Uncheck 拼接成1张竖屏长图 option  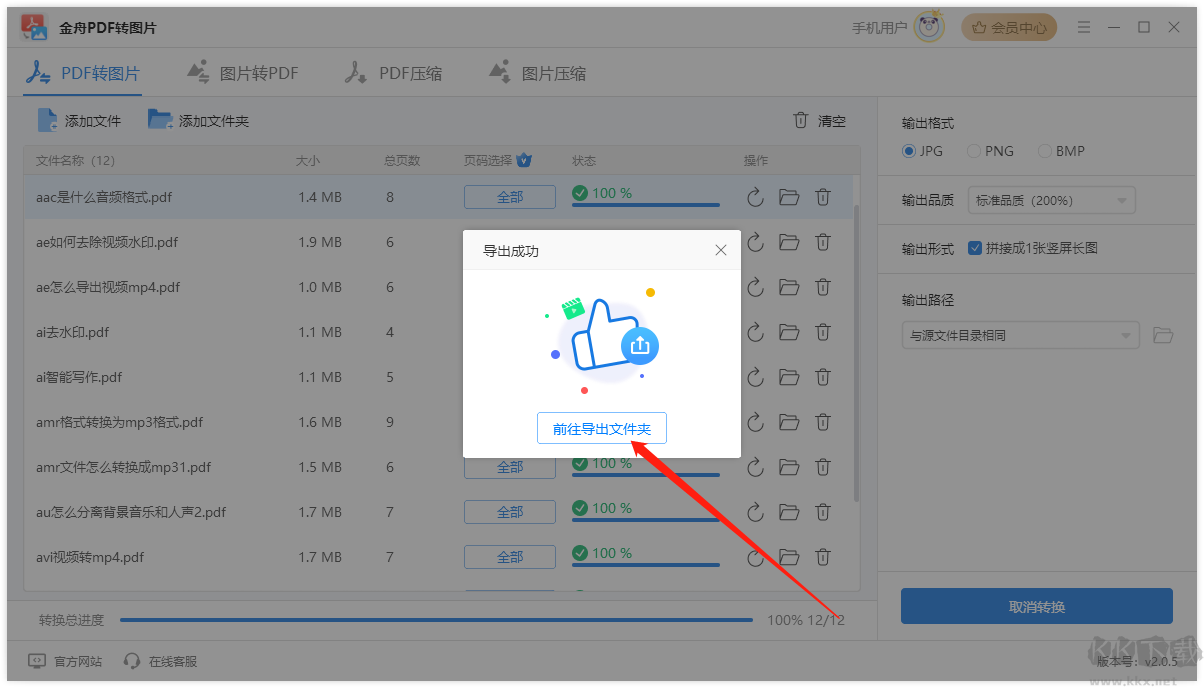click(975, 248)
